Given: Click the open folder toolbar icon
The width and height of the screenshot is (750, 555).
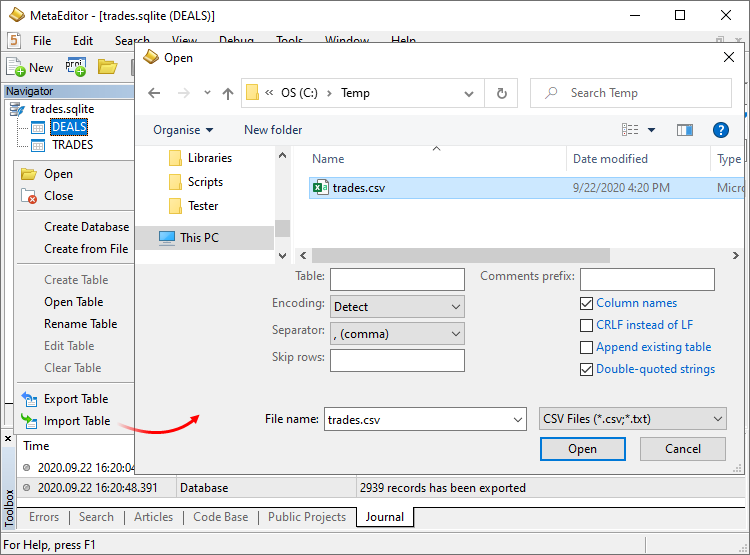Looking at the screenshot, I should pyautogui.click(x=107, y=67).
